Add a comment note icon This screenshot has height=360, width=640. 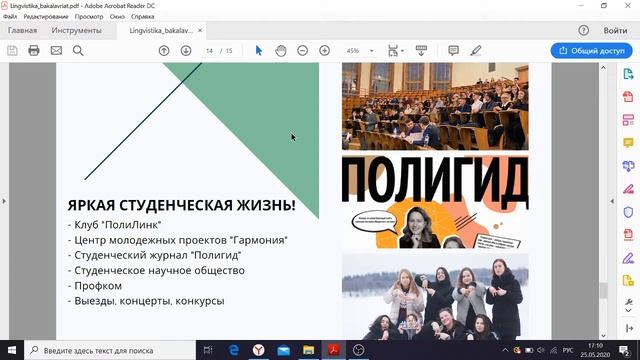[x=453, y=51]
